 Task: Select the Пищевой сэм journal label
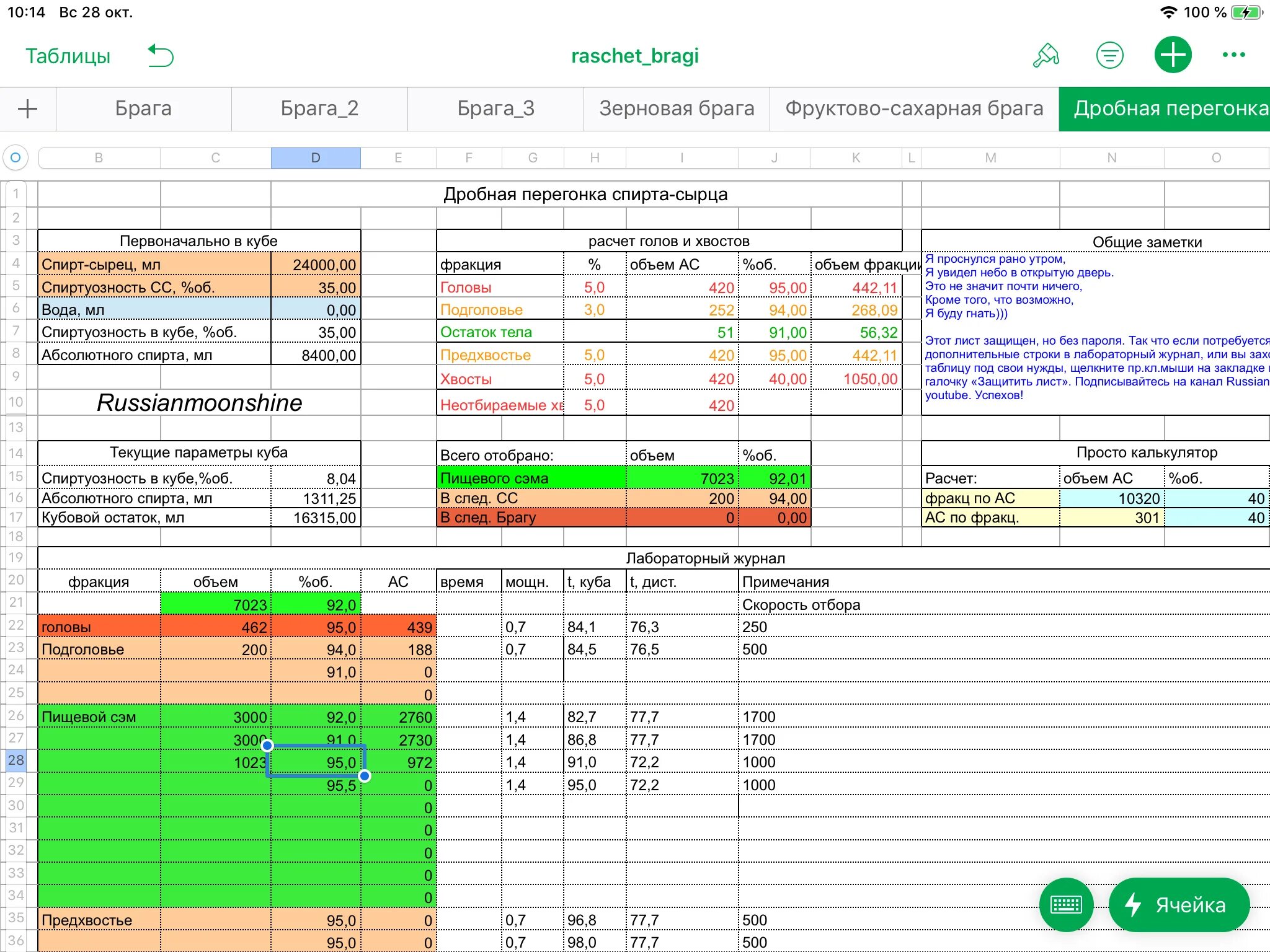pyautogui.click(x=99, y=716)
